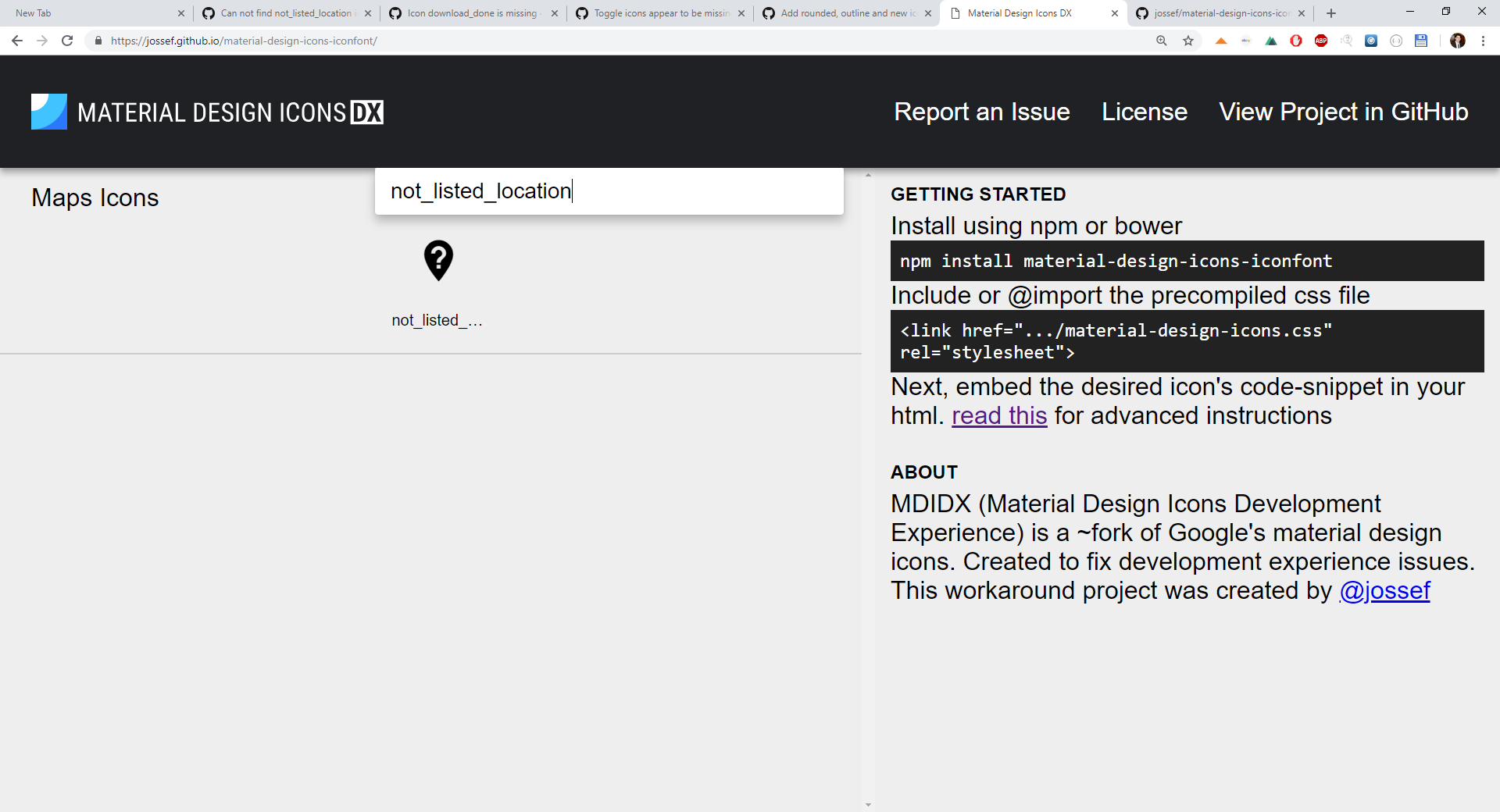Click the icon search input field

click(x=609, y=191)
